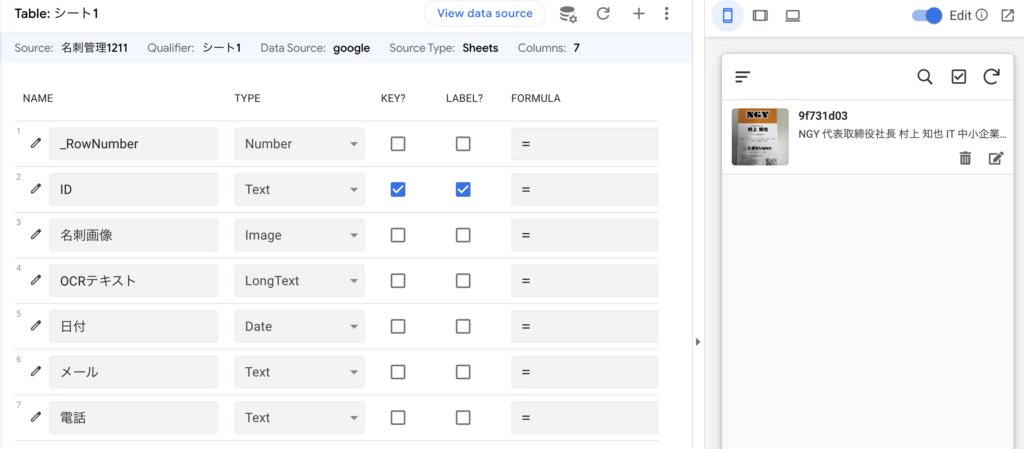This screenshot has height=449, width=1024.
Task: Click the メール column name field
Action: (x=133, y=372)
